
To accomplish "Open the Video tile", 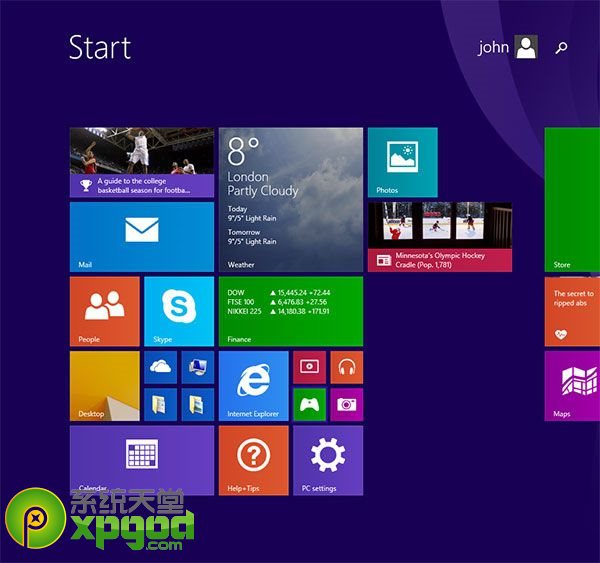I will tap(310, 367).
